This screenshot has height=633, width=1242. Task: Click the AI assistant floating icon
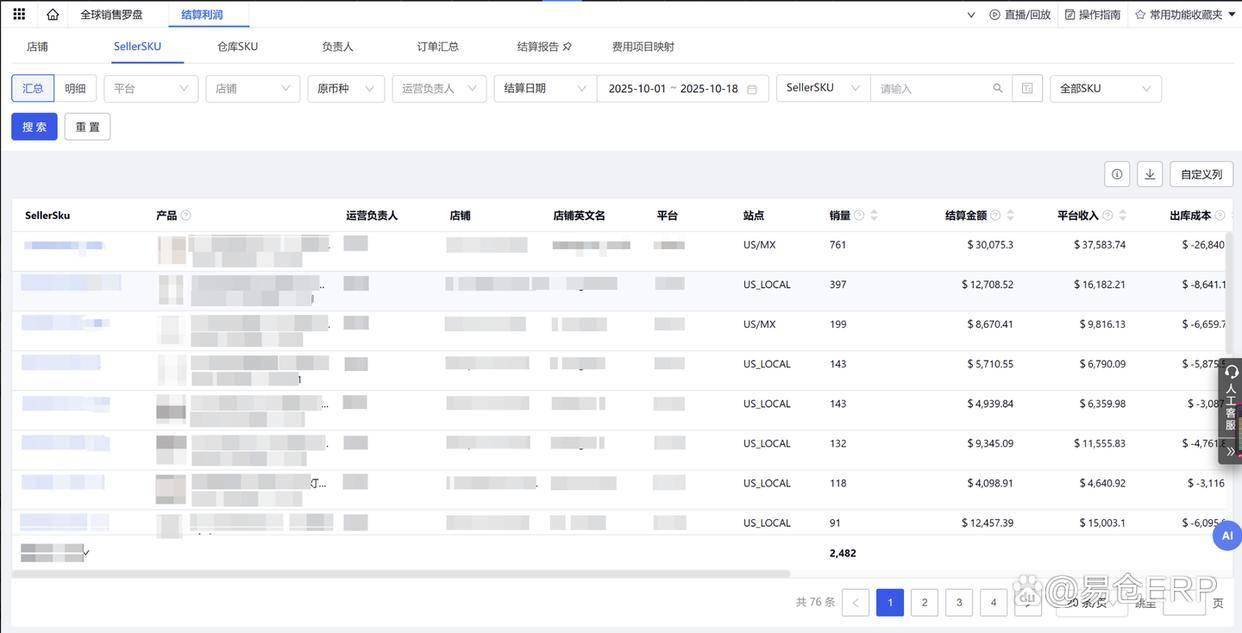[1227, 536]
